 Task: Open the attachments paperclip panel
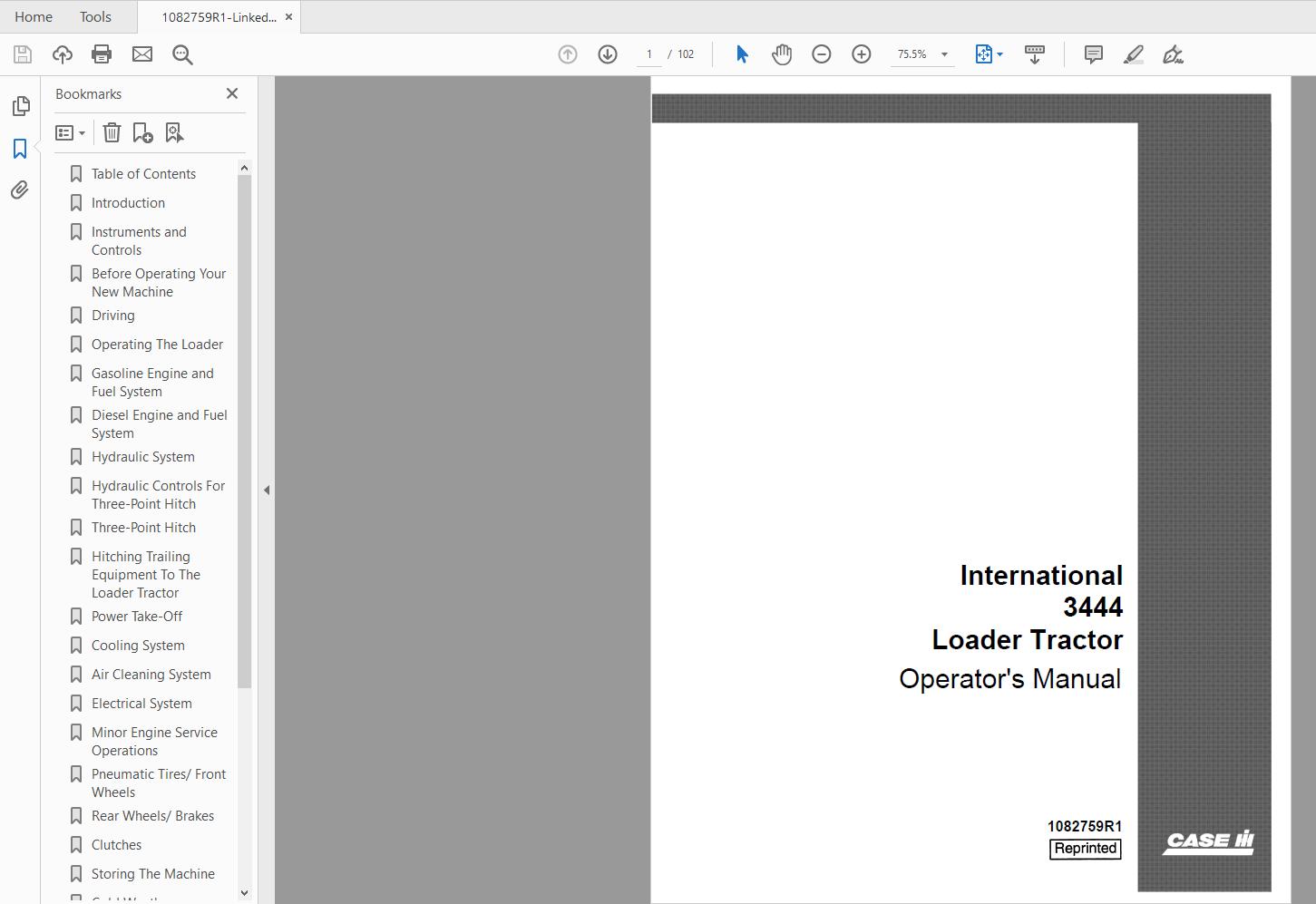tap(20, 190)
